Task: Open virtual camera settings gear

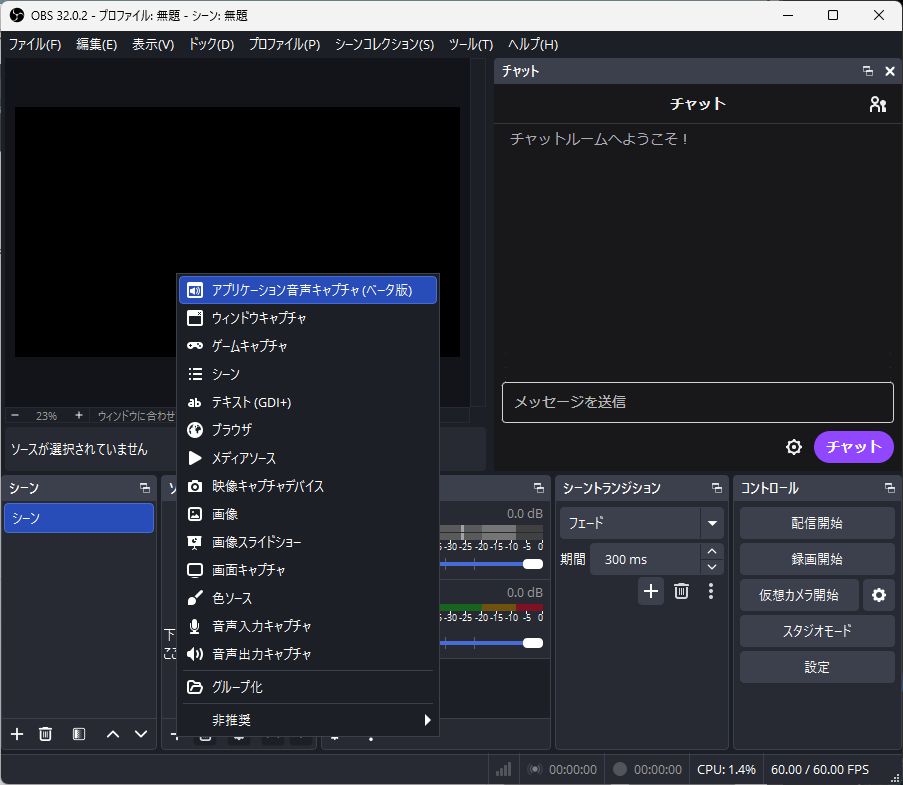Action: pos(879,595)
